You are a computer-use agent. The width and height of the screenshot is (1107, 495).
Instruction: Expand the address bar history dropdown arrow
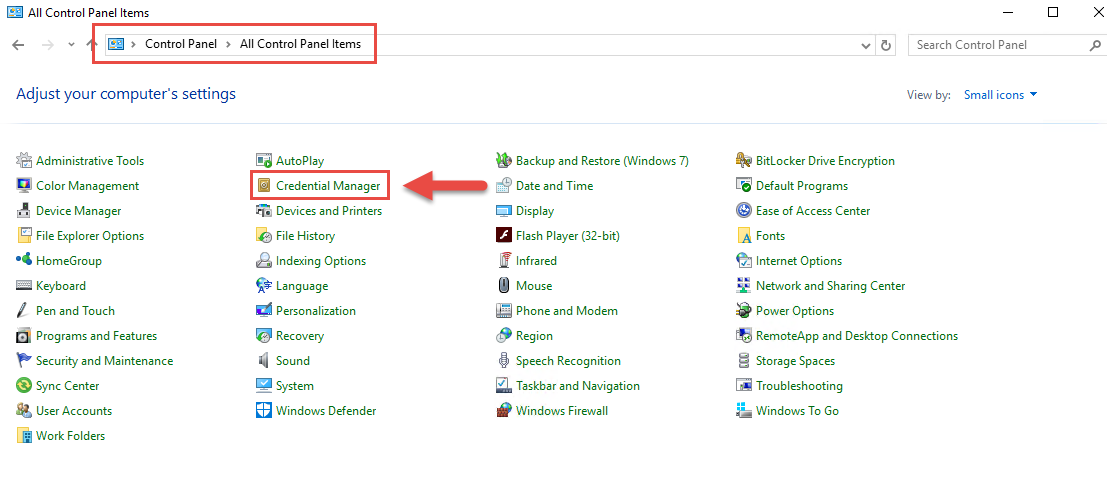pos(866,45)
